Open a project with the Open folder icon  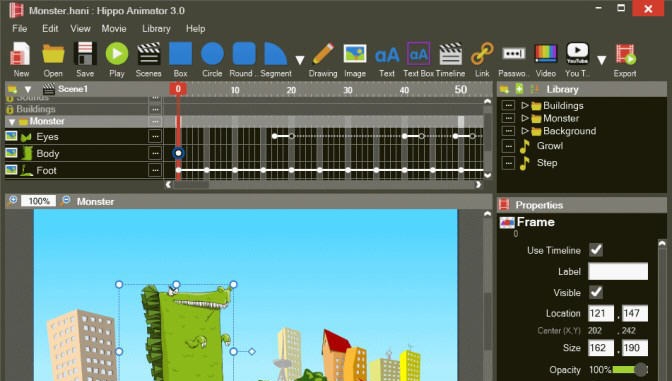click(53, 54)
